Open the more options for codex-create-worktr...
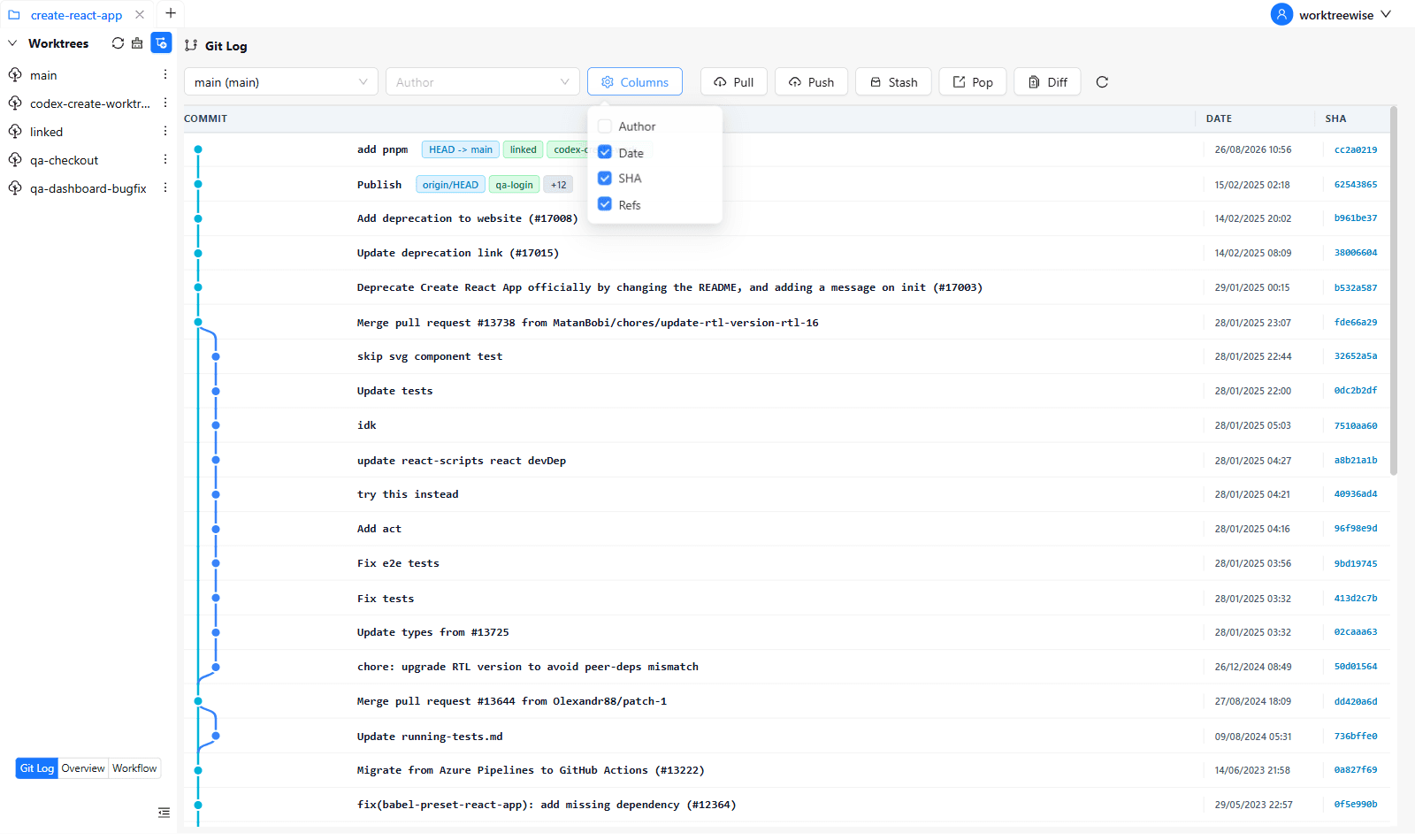The width and height of the screenshot is (1415, 840). click(x=165, y=103)
